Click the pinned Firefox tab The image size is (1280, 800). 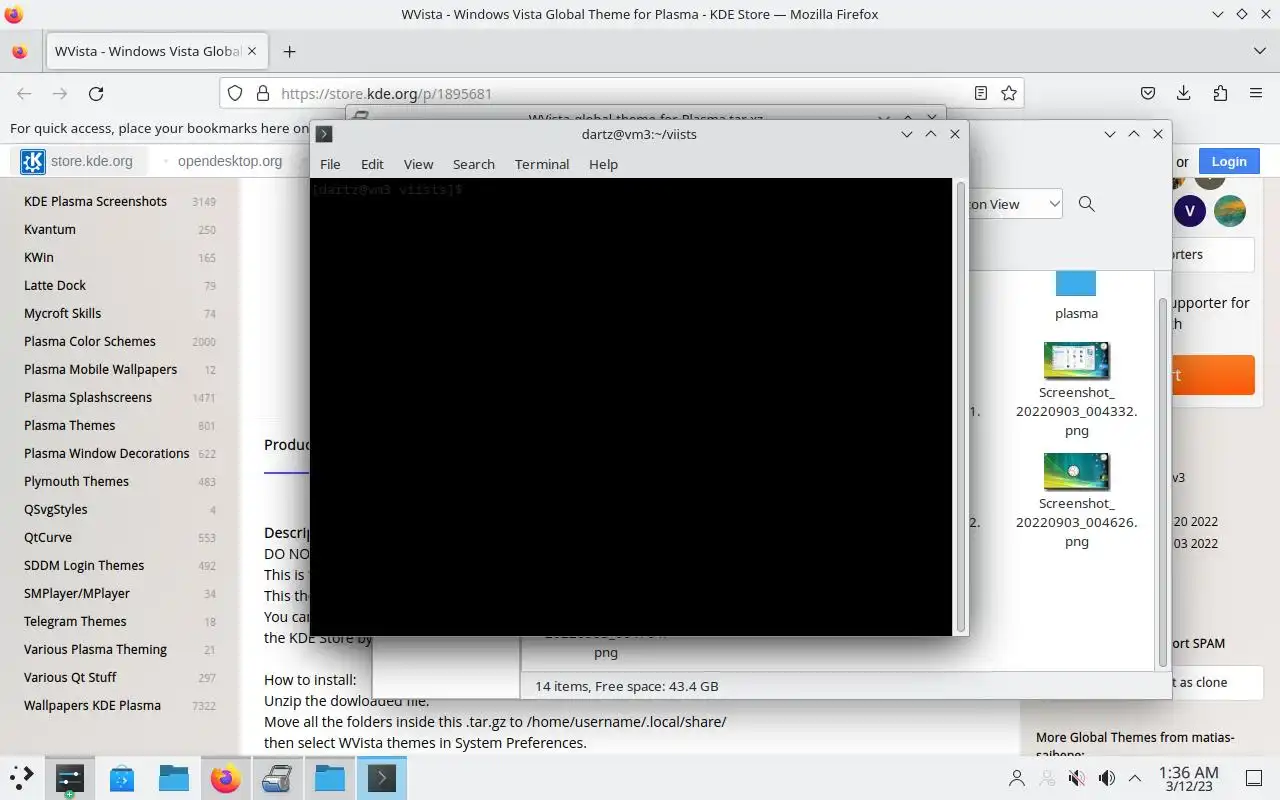[x=20, y=51]
